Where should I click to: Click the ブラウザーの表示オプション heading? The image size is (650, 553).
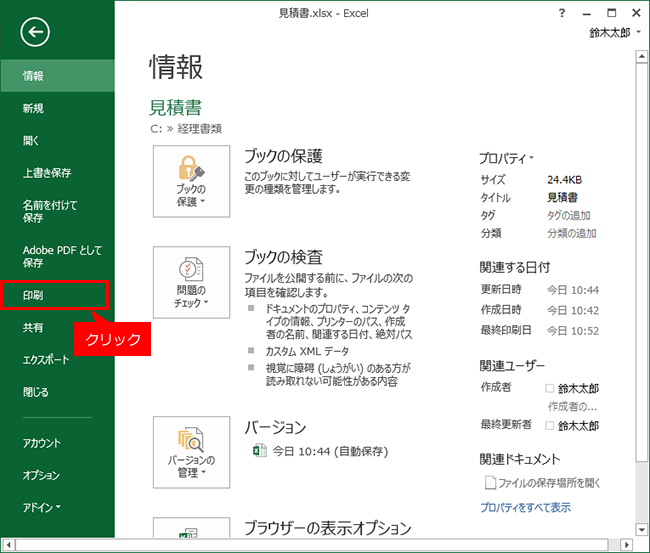point(327,528)
